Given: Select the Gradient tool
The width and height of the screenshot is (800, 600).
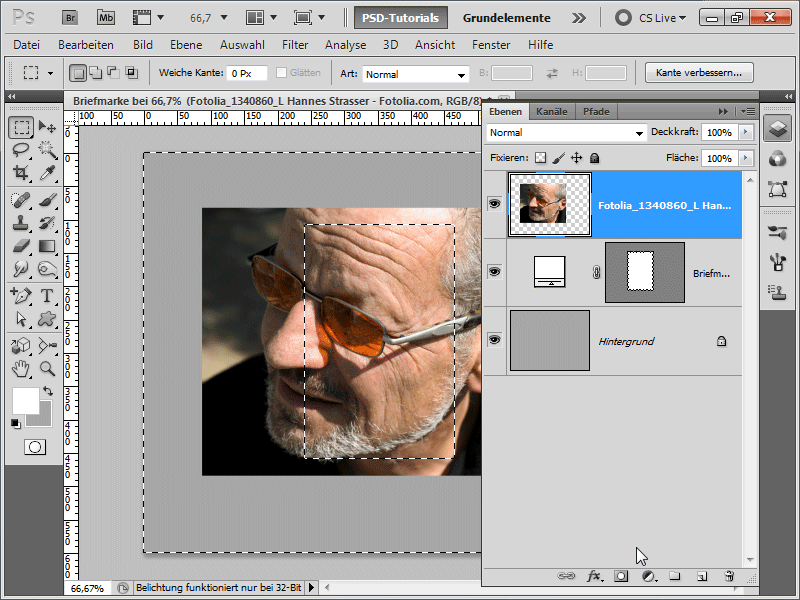Looking at the screenshot, I should (47, 246).
